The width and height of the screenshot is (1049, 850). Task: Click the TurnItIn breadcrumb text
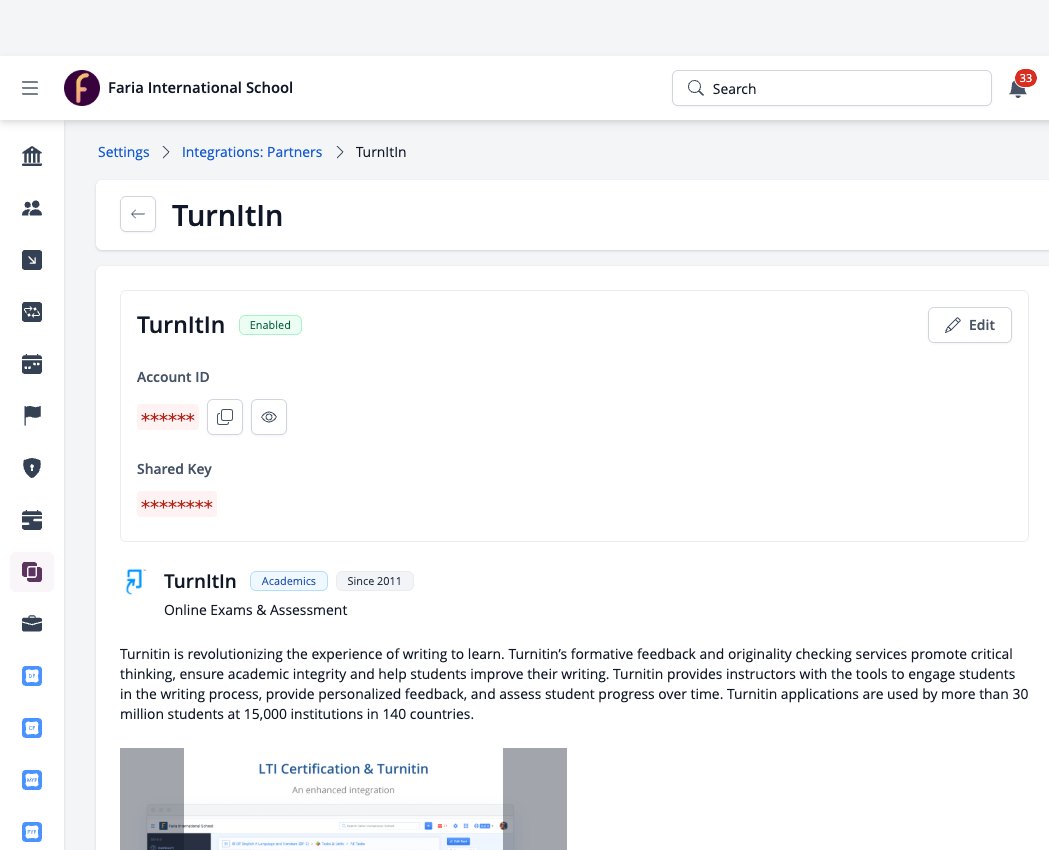pos(381,152)
